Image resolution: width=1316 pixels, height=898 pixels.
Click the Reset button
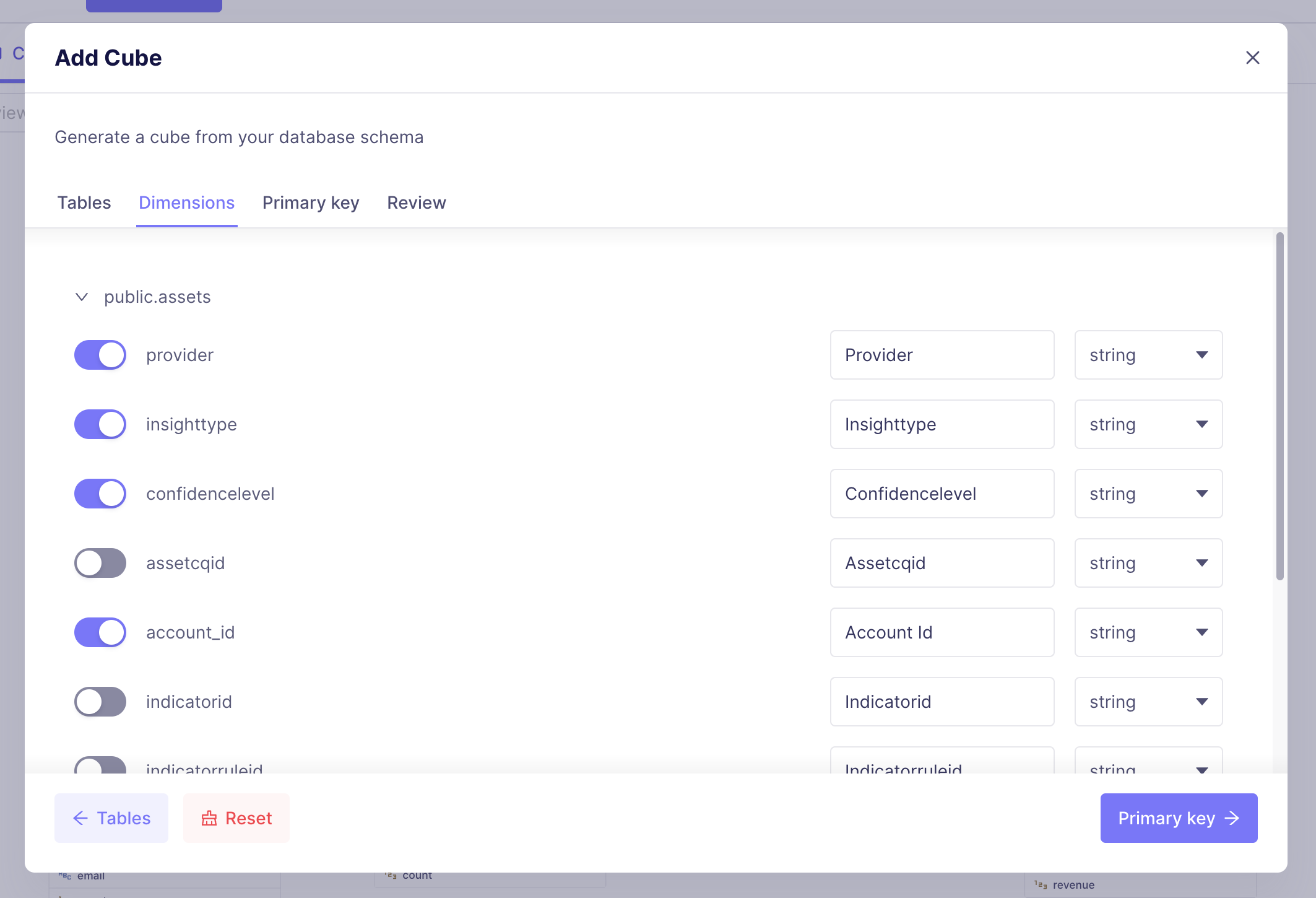point(236,818)
